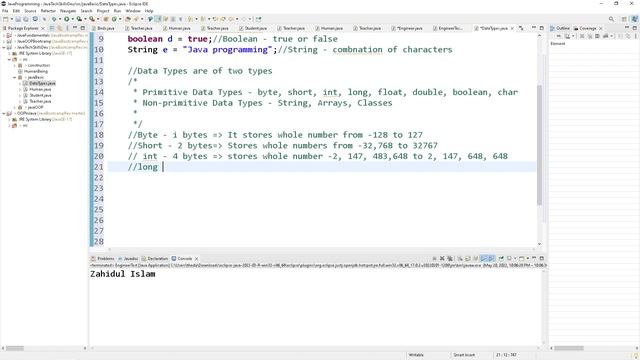
Task: Open the Help menu
Action: point(149,11)
